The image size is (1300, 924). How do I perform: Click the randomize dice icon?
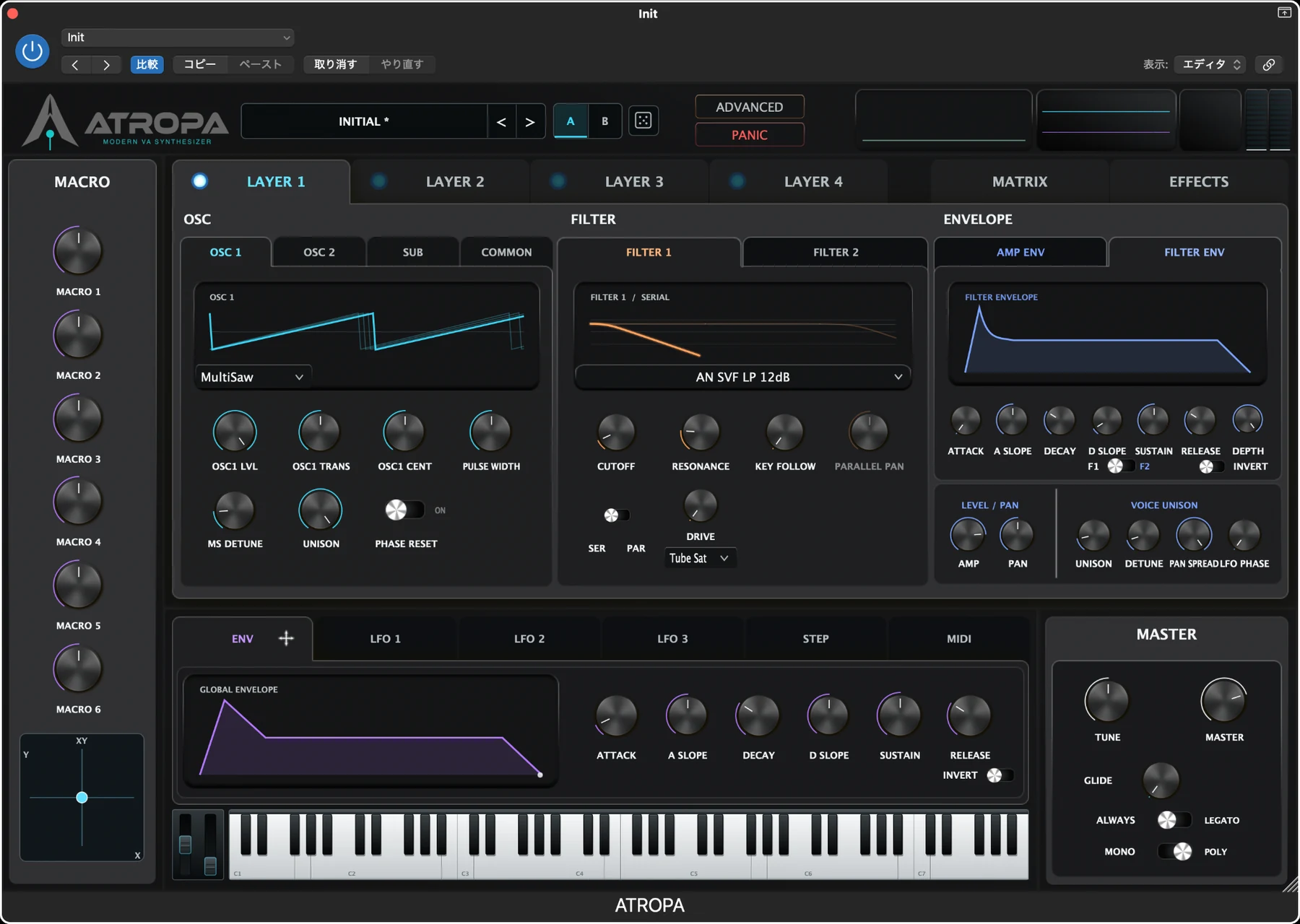(643, 121)
